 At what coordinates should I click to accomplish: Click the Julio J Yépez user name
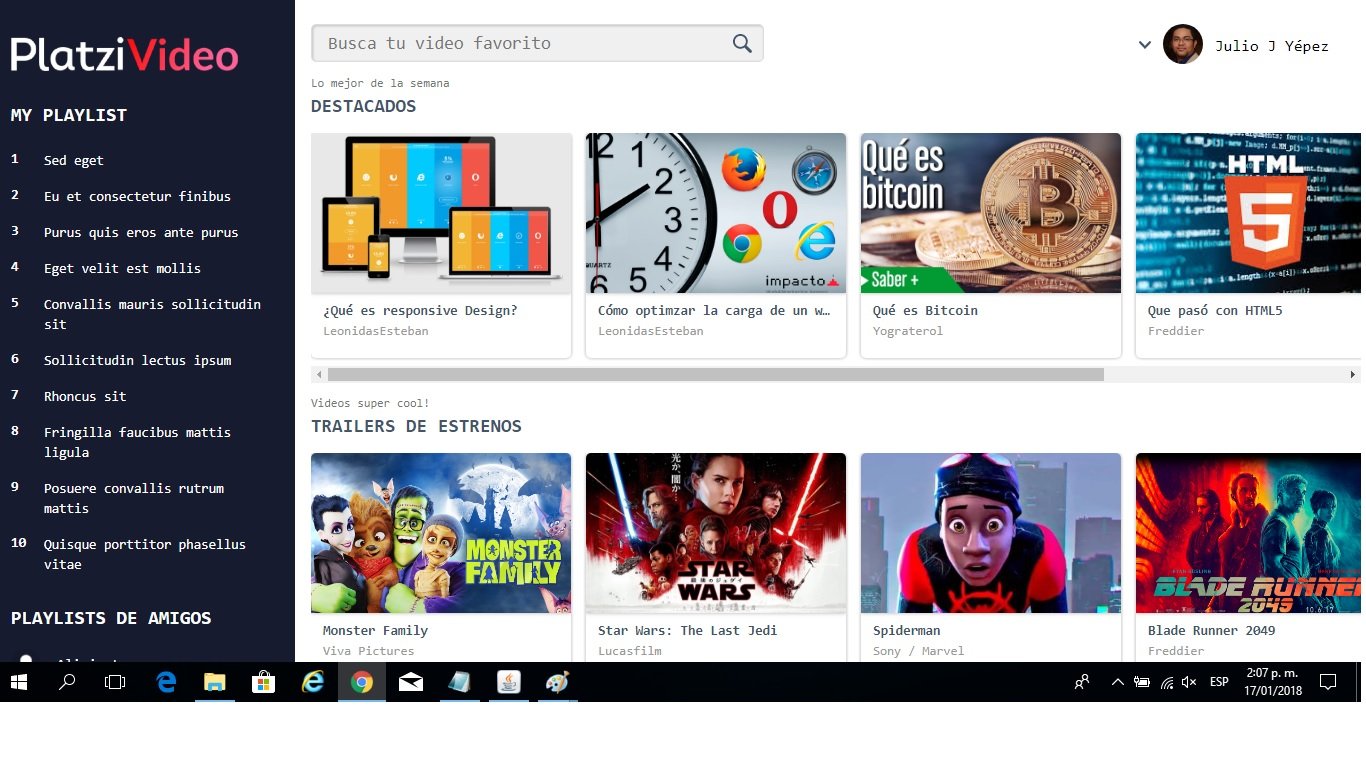pyautogui.click(x=1272, y=46)
